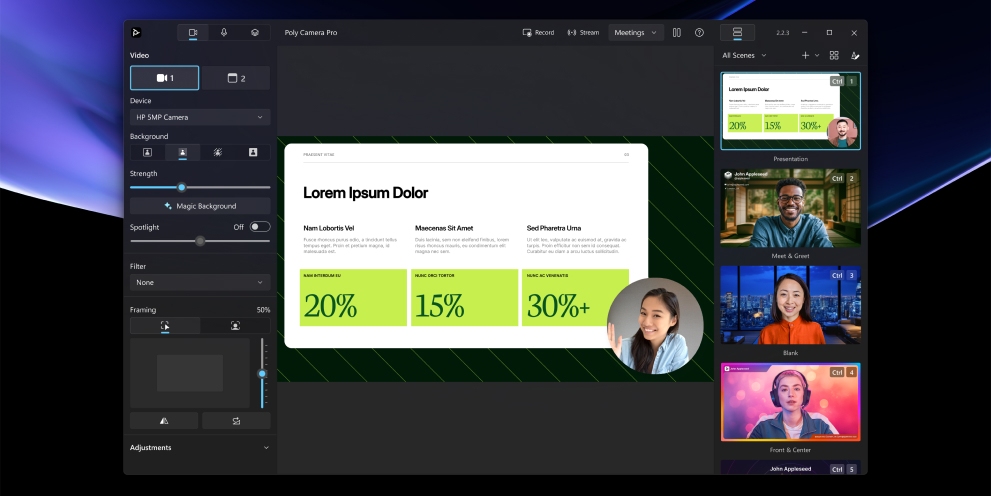
Task: Click the help question mark icon
Action: click(x=699, y=32)
